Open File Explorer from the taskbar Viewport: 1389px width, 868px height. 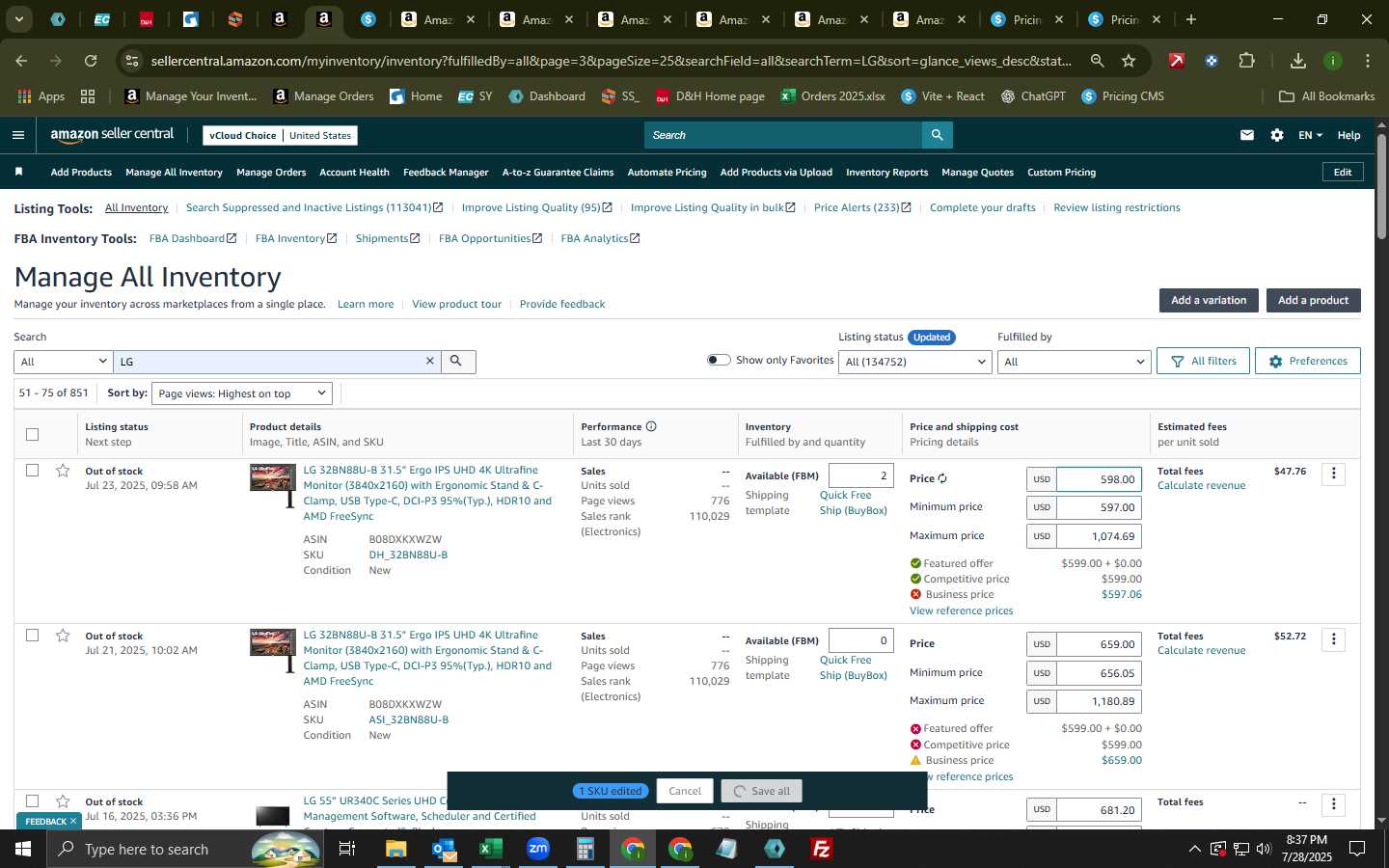(x=396, y=849)
